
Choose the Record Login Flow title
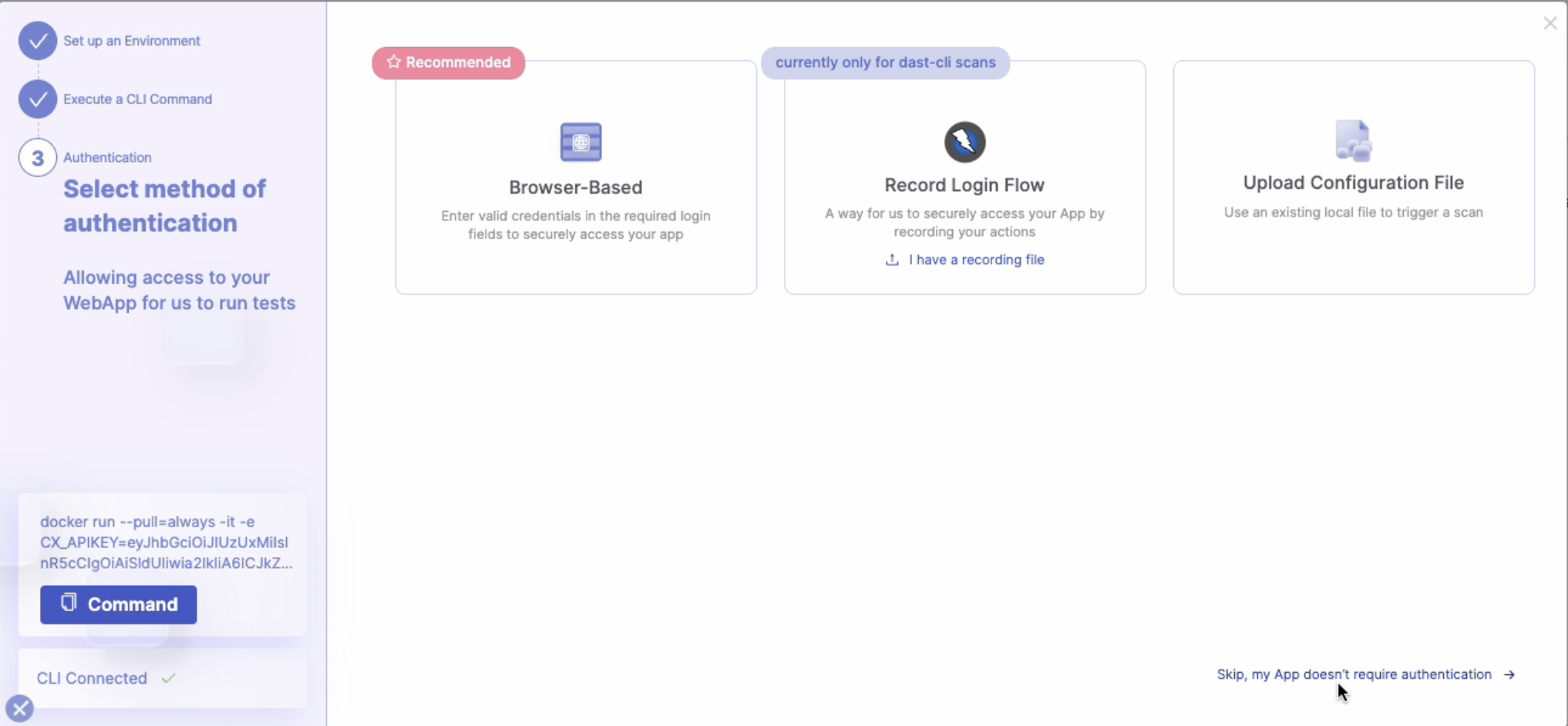point(964,185)
